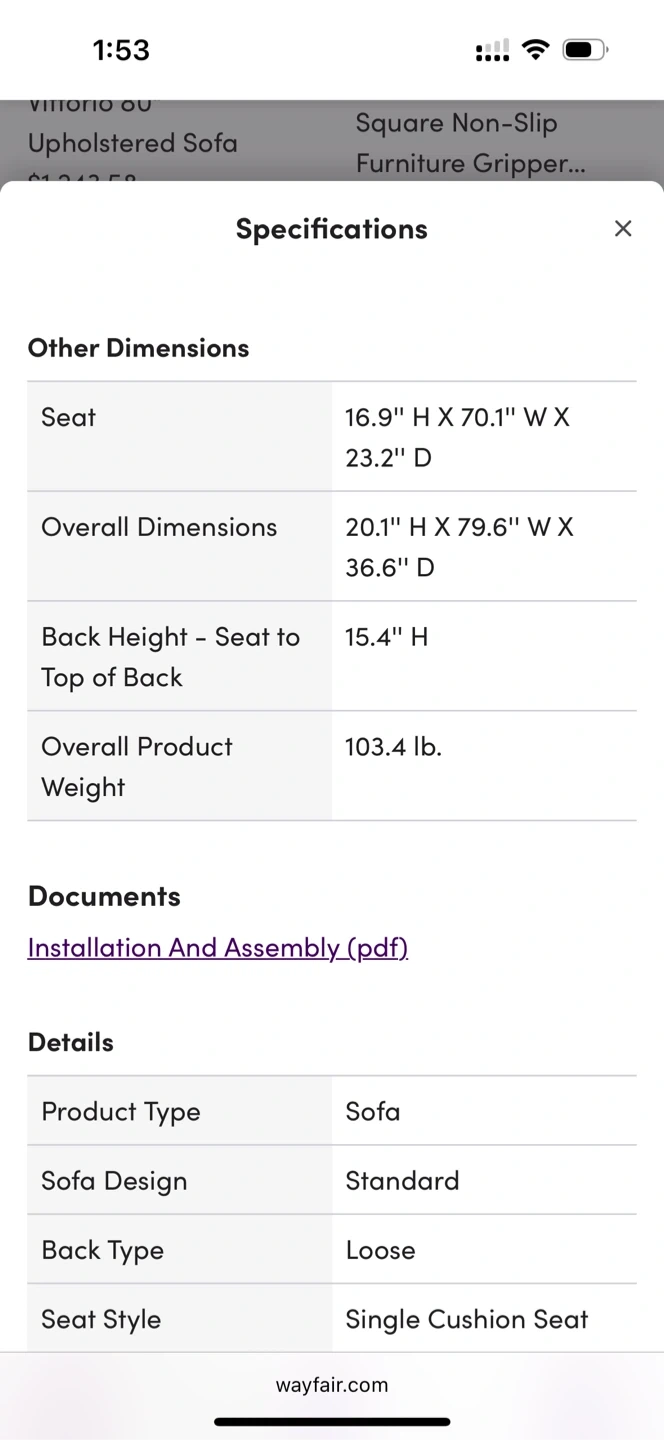Select the Square Non-Slip Furniture Gripper product

pos(470,143)
